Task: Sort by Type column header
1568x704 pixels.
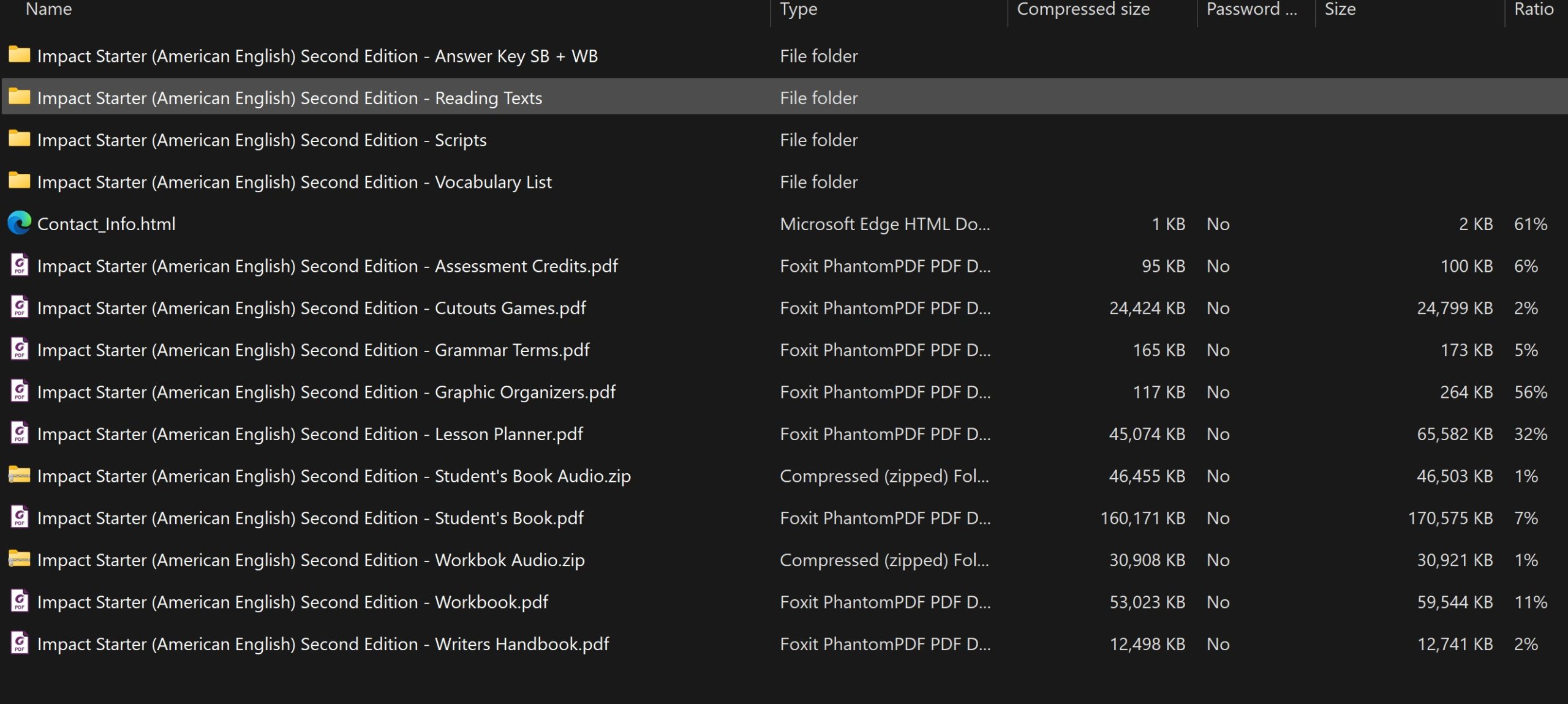Action: (x=798, y=9)
